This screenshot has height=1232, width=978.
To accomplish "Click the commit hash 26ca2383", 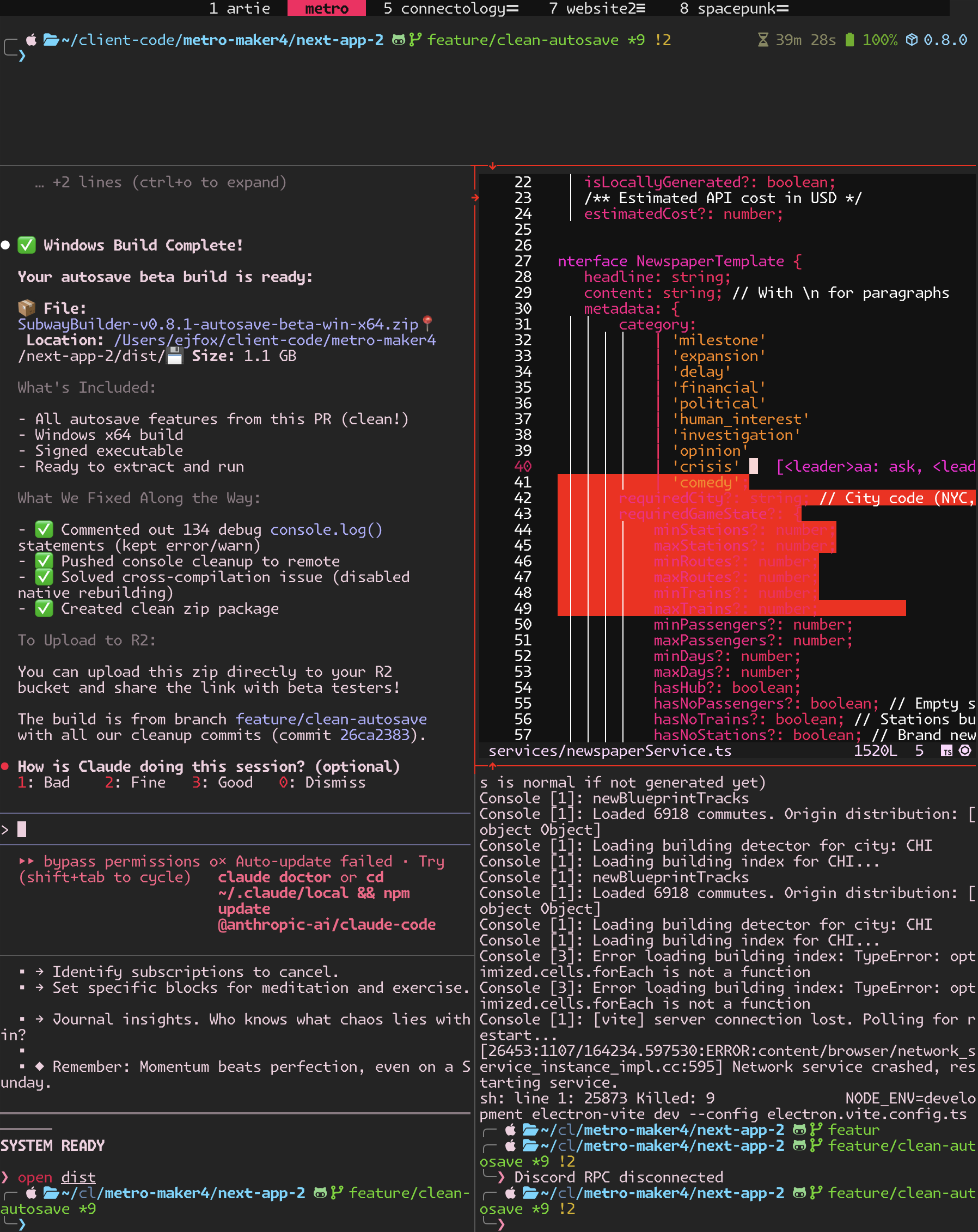I will click(377, 735).
